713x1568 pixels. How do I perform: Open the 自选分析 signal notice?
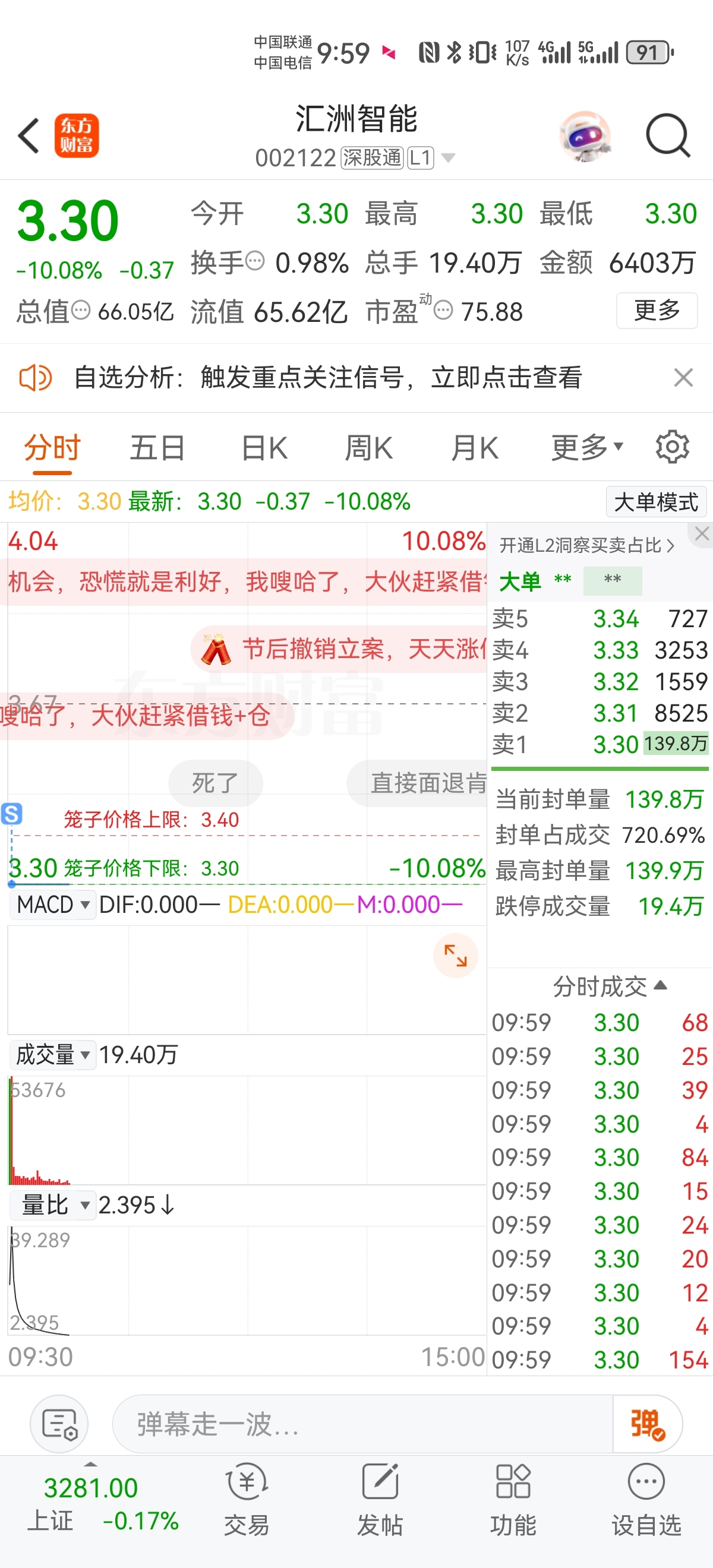328,377
